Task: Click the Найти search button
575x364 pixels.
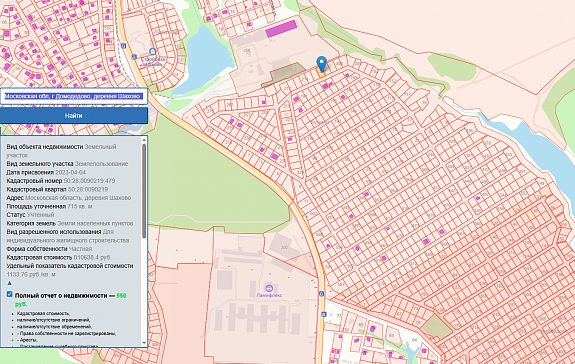Action: [73, 115]
